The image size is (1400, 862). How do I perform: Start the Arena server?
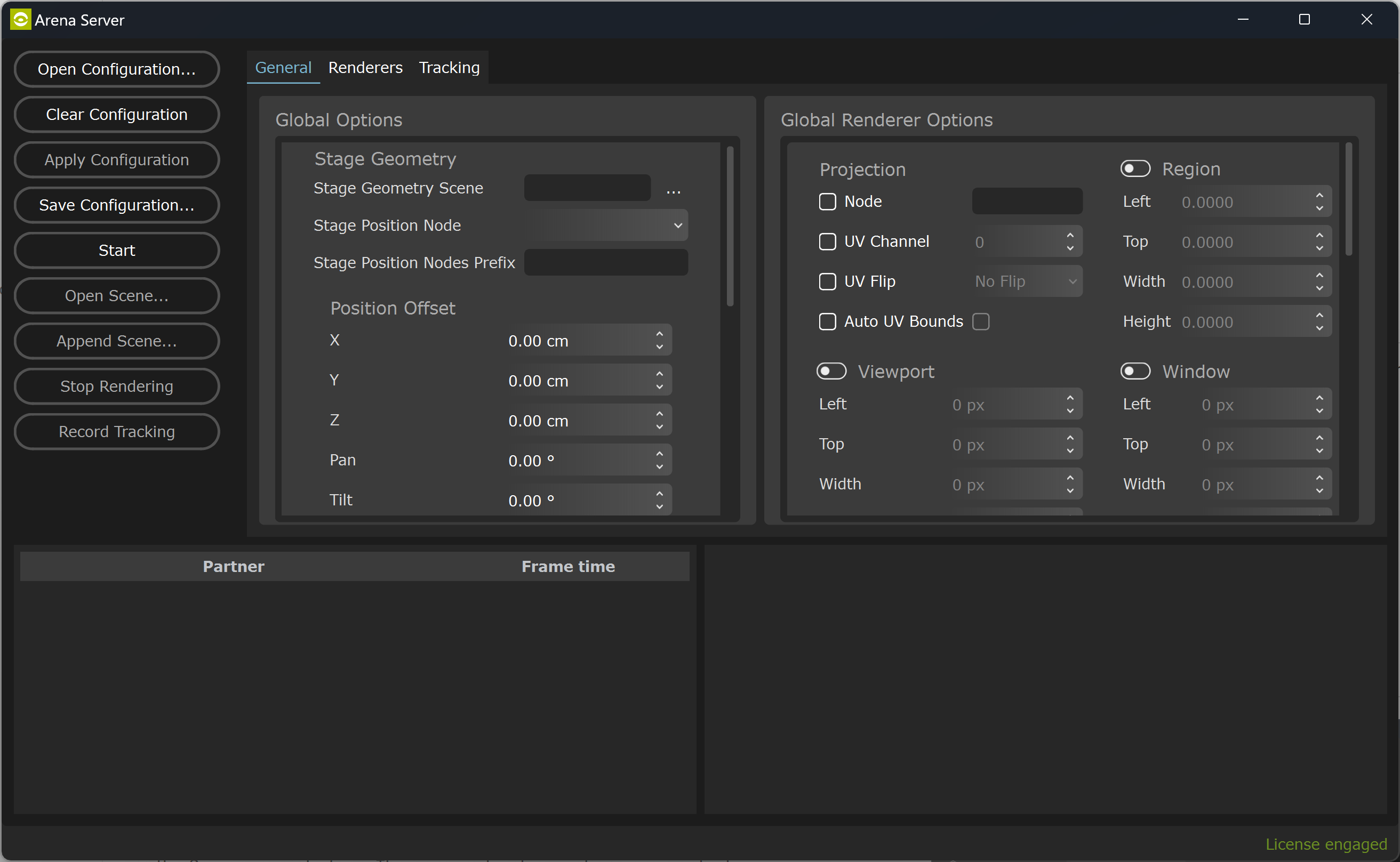[117, 250]
